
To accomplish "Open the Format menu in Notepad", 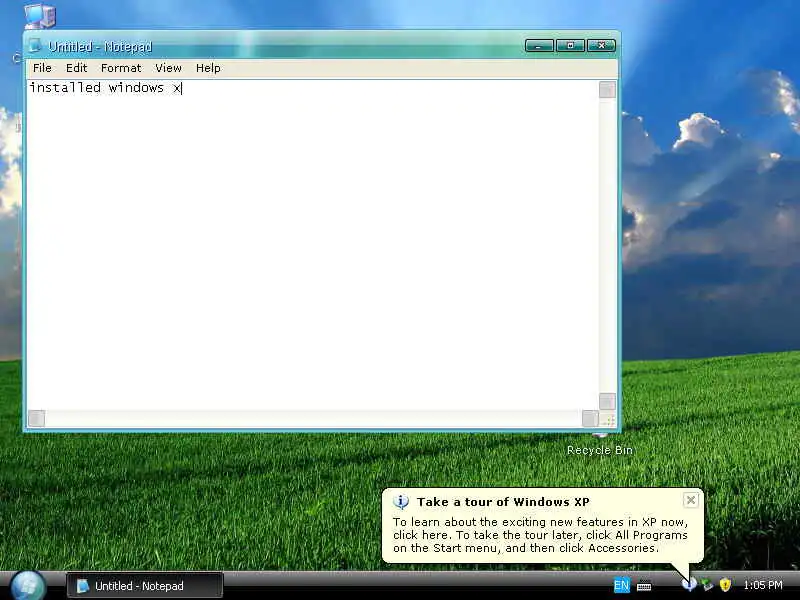I will (121, 68).
